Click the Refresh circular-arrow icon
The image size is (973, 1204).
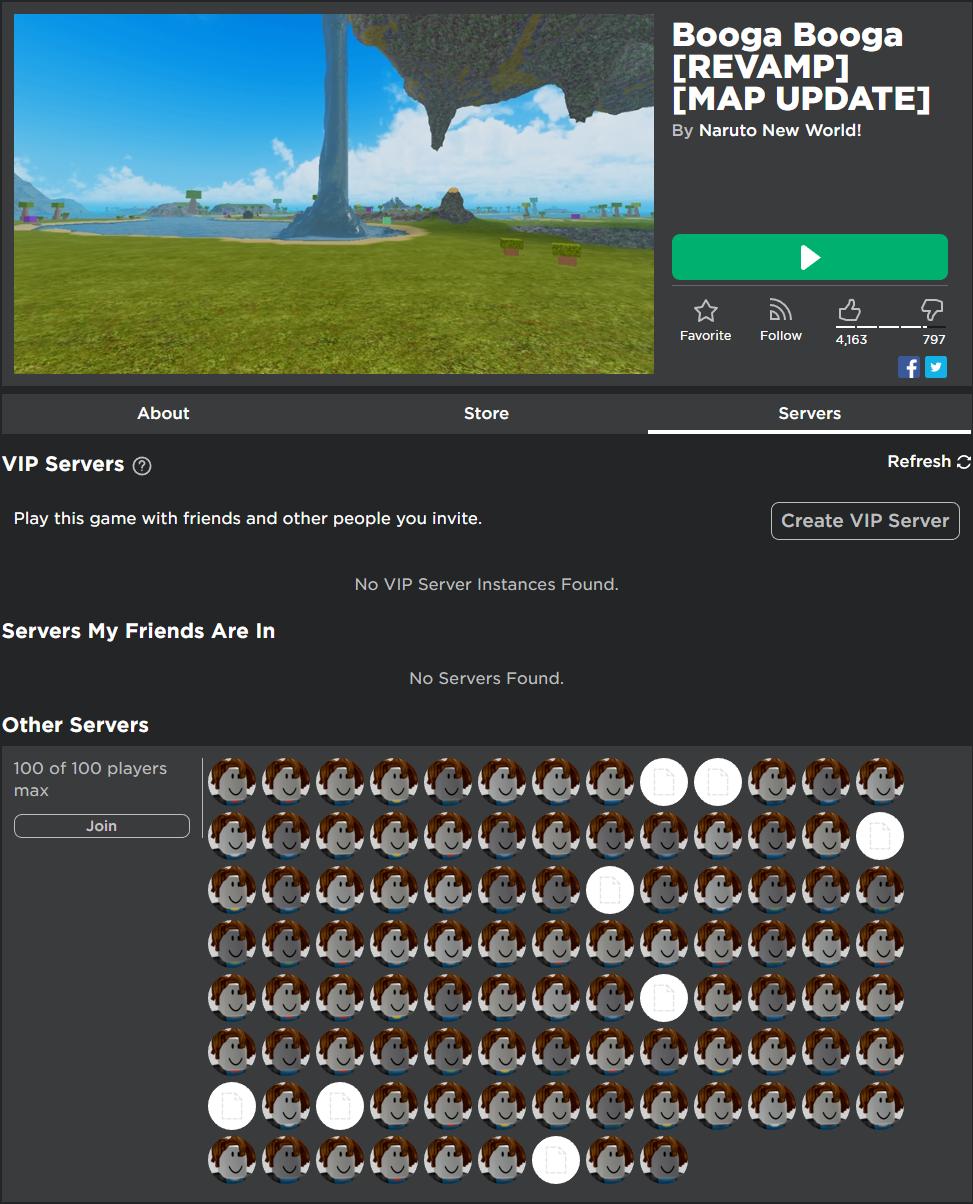point(964,462)
